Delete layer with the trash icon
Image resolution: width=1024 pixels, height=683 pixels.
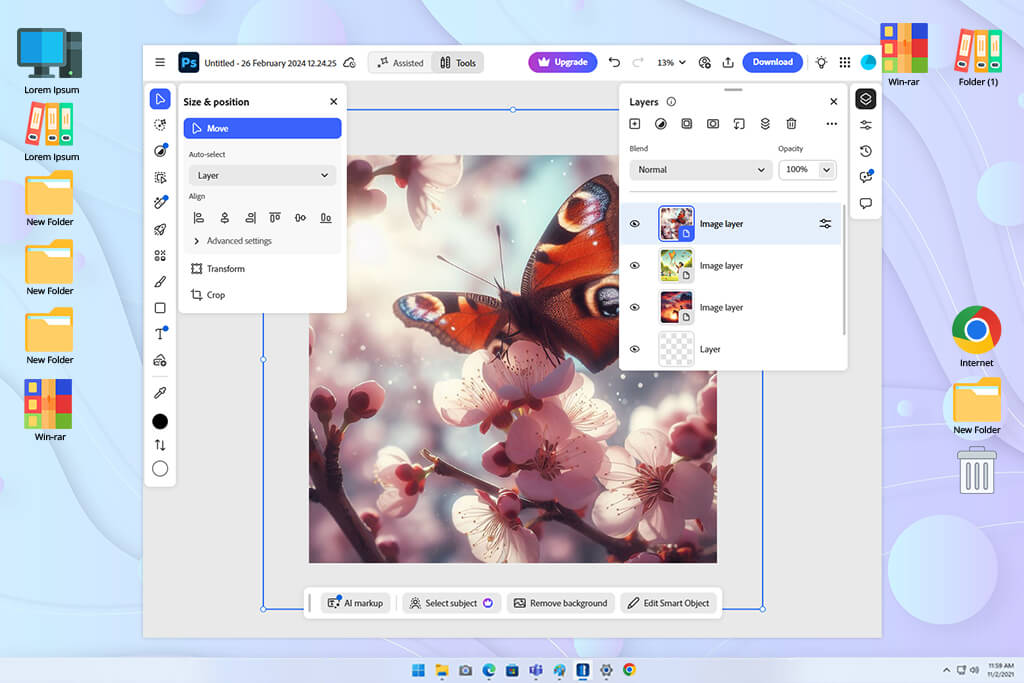pos(791,123)
